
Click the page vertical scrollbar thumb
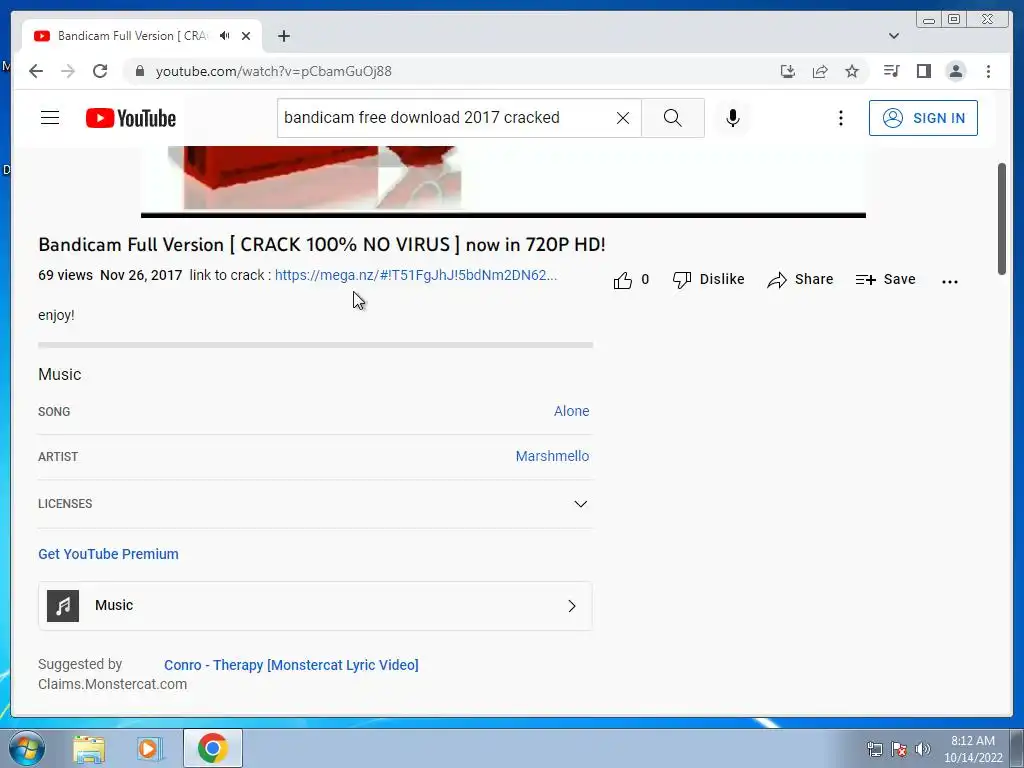(1001, 219)
